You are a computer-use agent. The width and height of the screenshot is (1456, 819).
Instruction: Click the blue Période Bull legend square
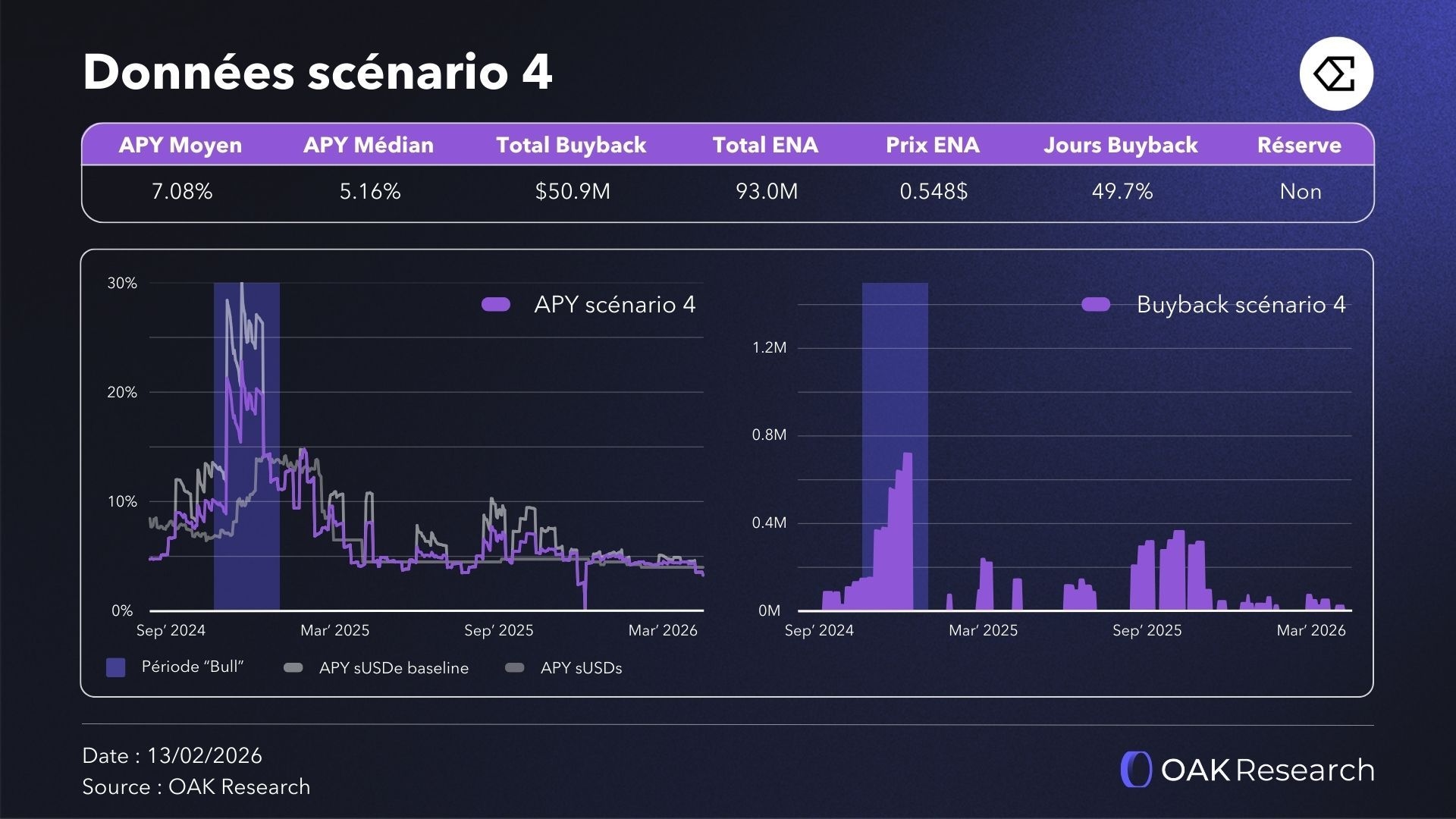(x=115, y=668)
